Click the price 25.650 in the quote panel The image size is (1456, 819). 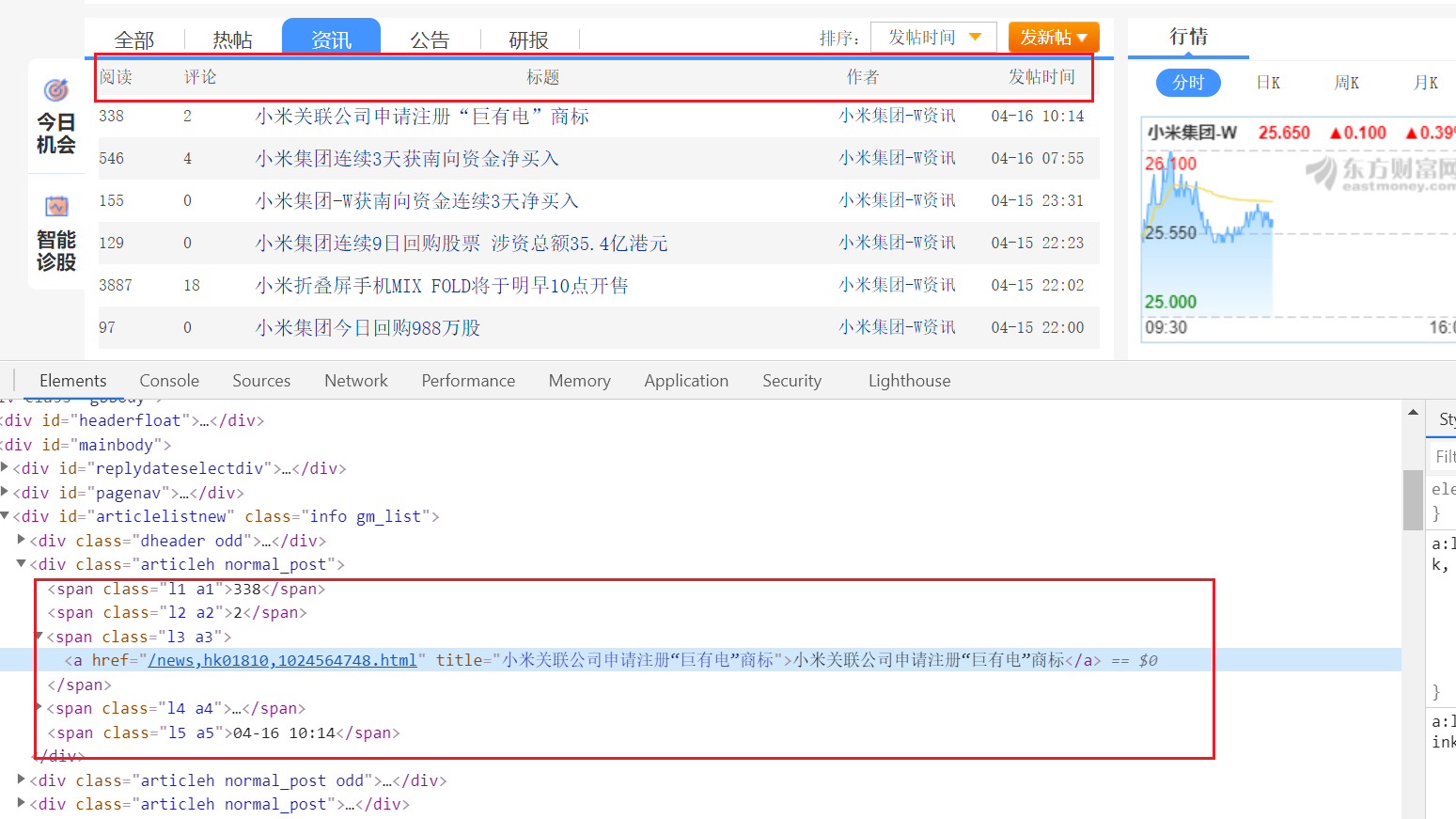pos(1284,133)
